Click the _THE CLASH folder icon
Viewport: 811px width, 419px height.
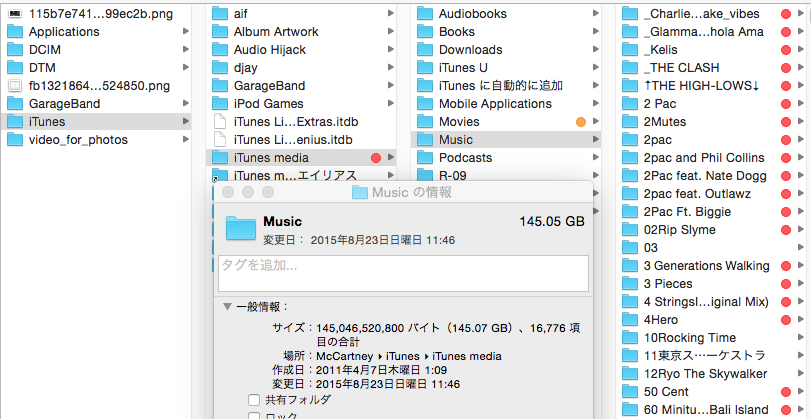point(630,68)
